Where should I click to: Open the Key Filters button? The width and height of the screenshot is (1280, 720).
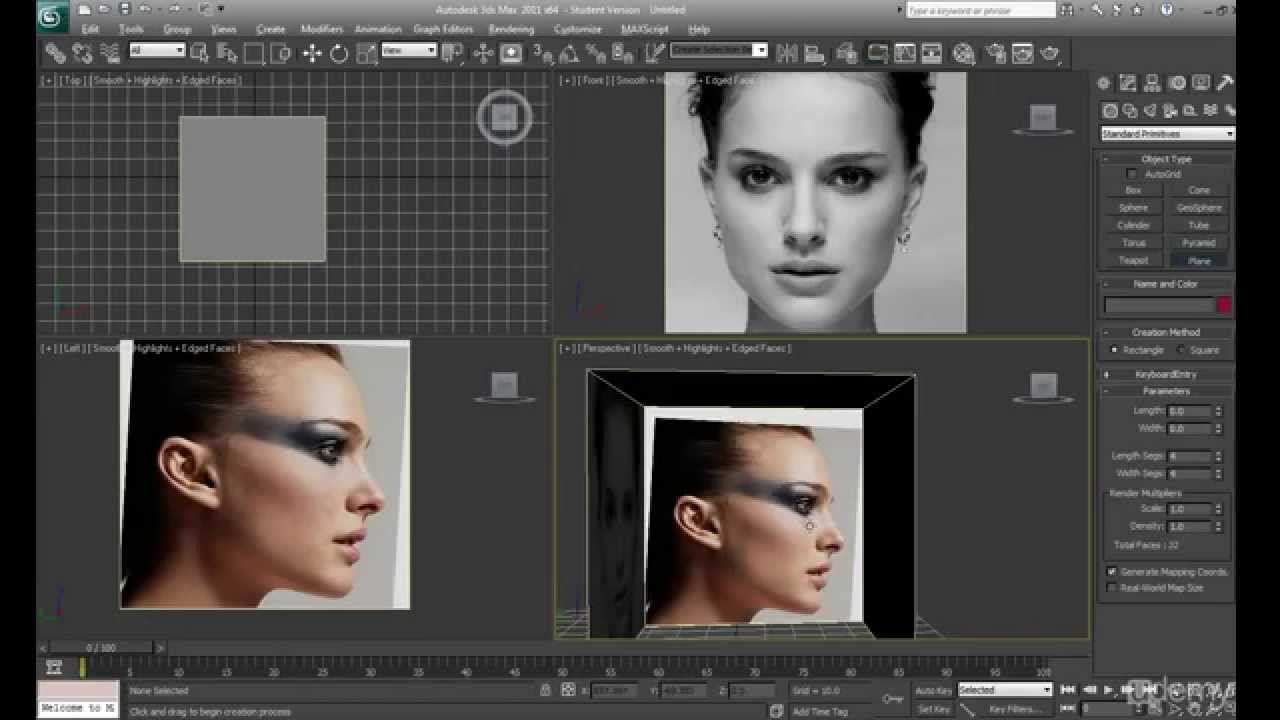[1016, 709]
